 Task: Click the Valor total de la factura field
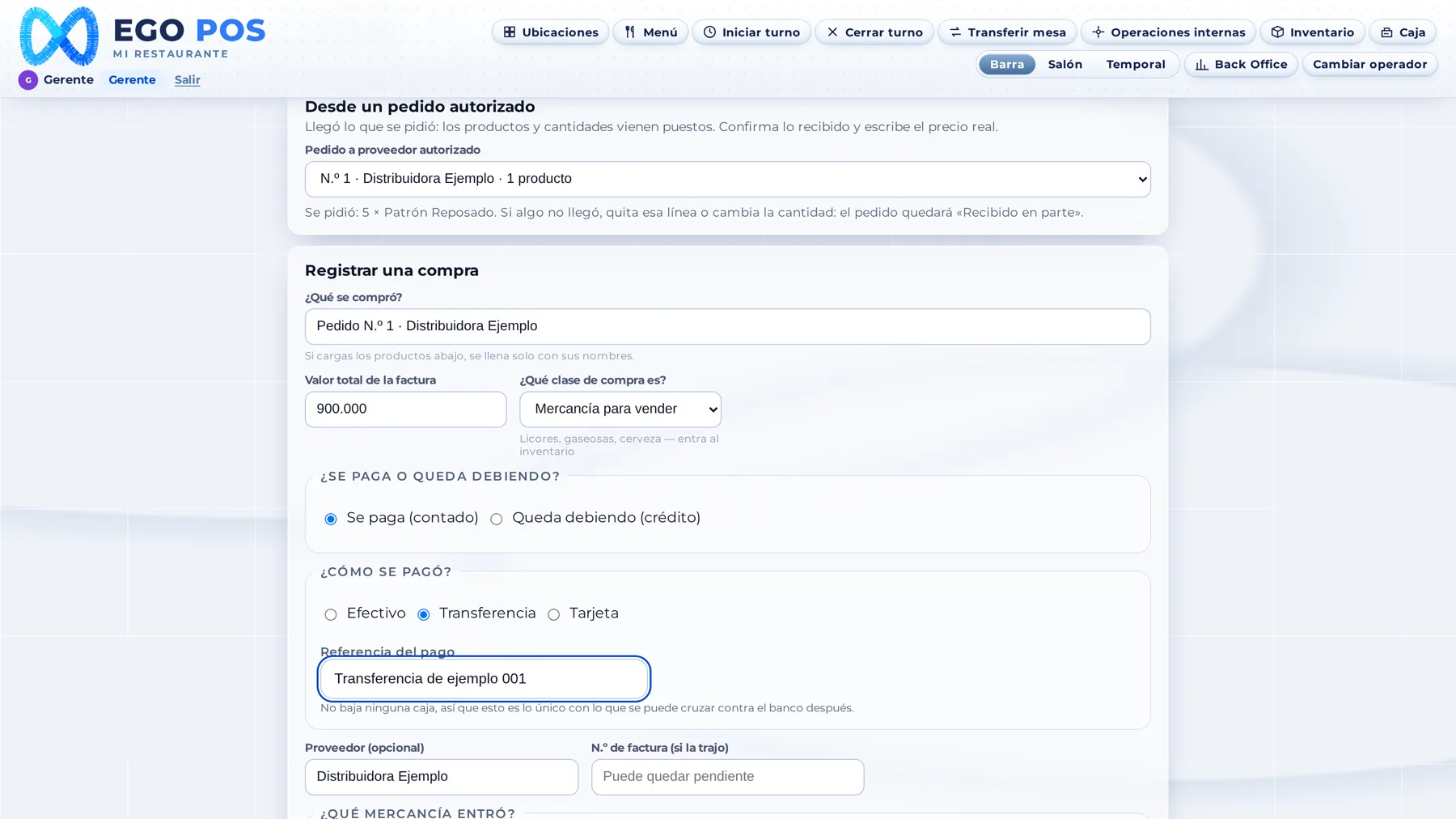tap(405, 409)
